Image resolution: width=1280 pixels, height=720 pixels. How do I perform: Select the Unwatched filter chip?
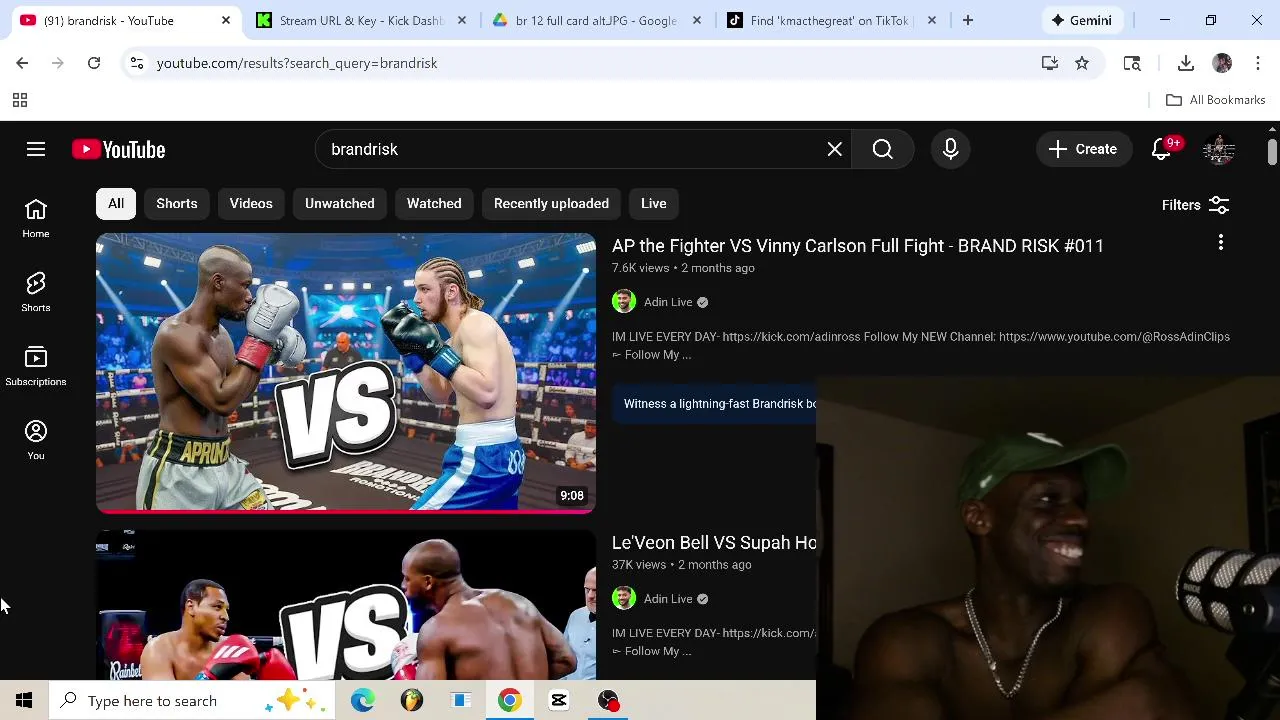[x=340, y=203]
